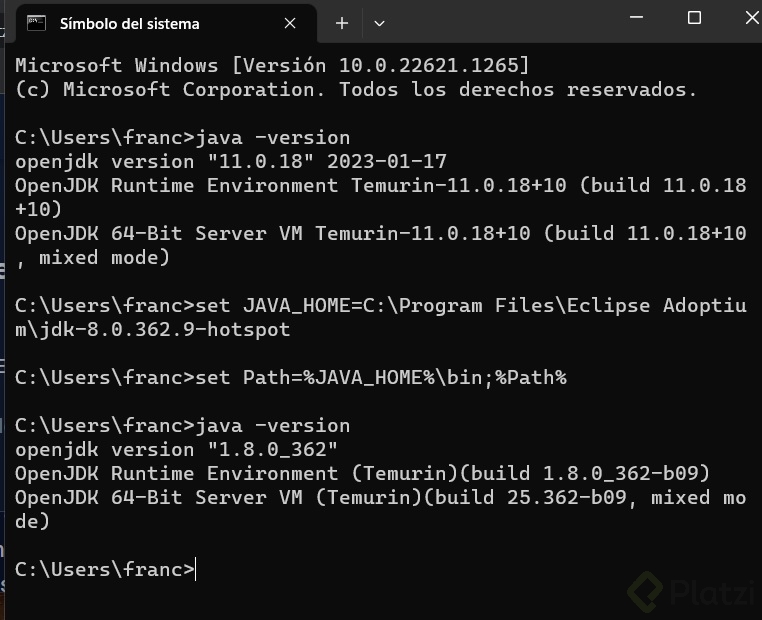Place cursor at the active C:\Users\franc> prompt
This screenshot has height=620, width=762.
coord(105,569)
